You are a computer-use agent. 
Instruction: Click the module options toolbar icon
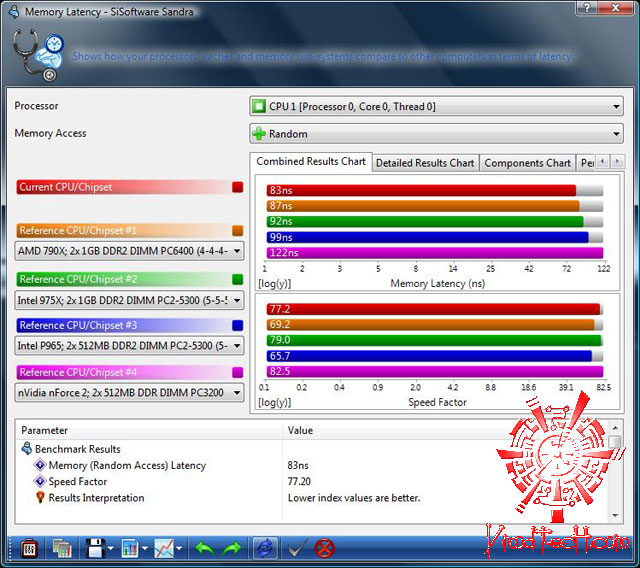tap(29, 549)
